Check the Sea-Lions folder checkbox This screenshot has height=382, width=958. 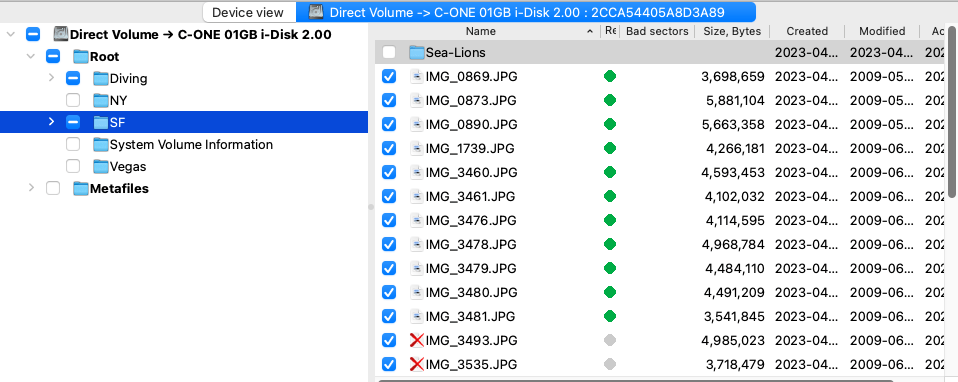389,53
